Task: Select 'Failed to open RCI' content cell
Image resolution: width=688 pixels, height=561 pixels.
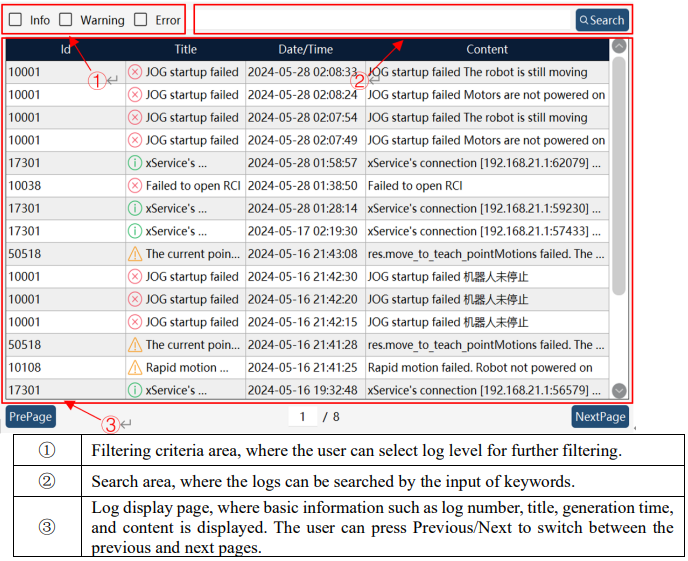Action: coord(487,186)
